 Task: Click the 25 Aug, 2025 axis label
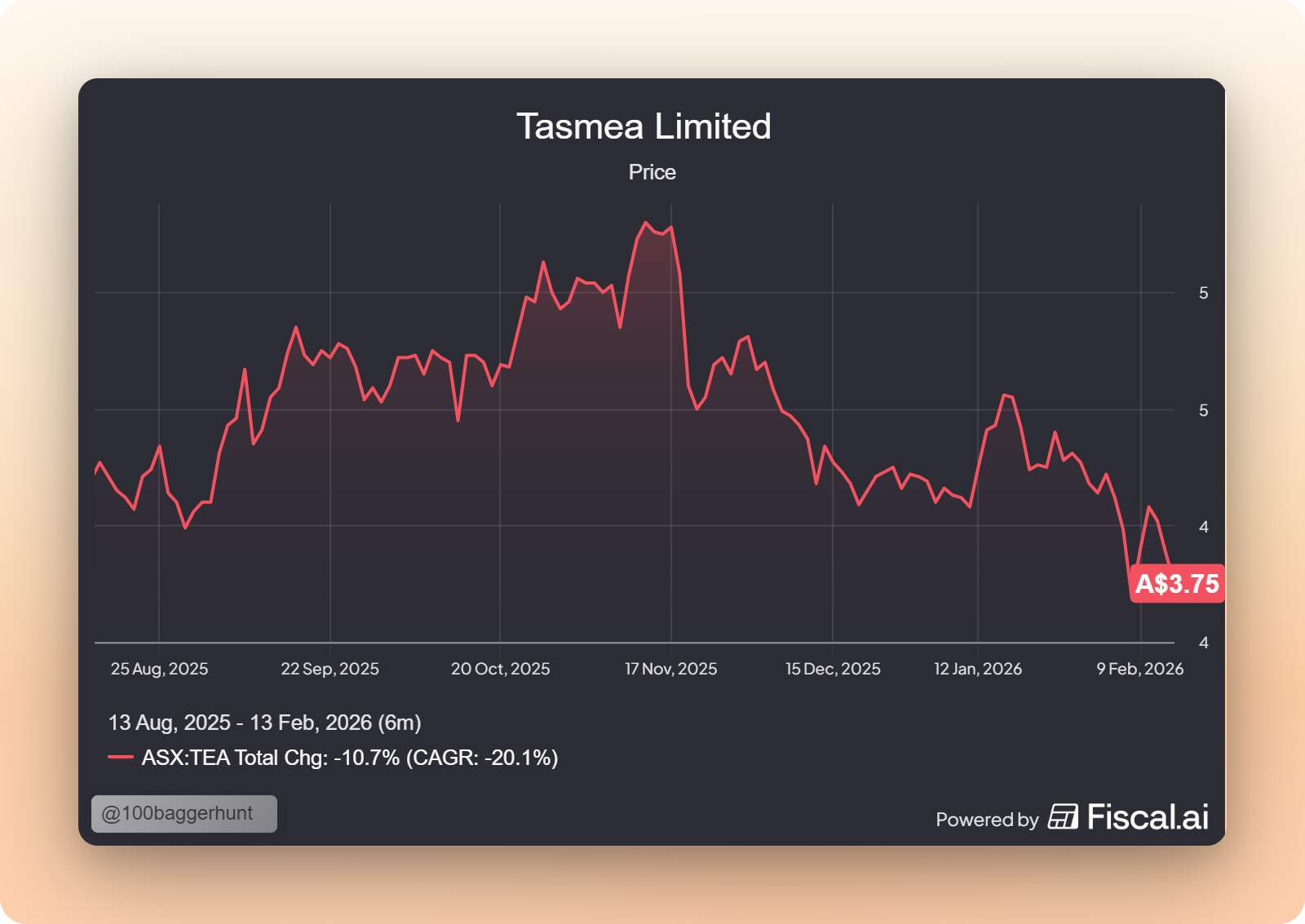[x=159, y=669]
